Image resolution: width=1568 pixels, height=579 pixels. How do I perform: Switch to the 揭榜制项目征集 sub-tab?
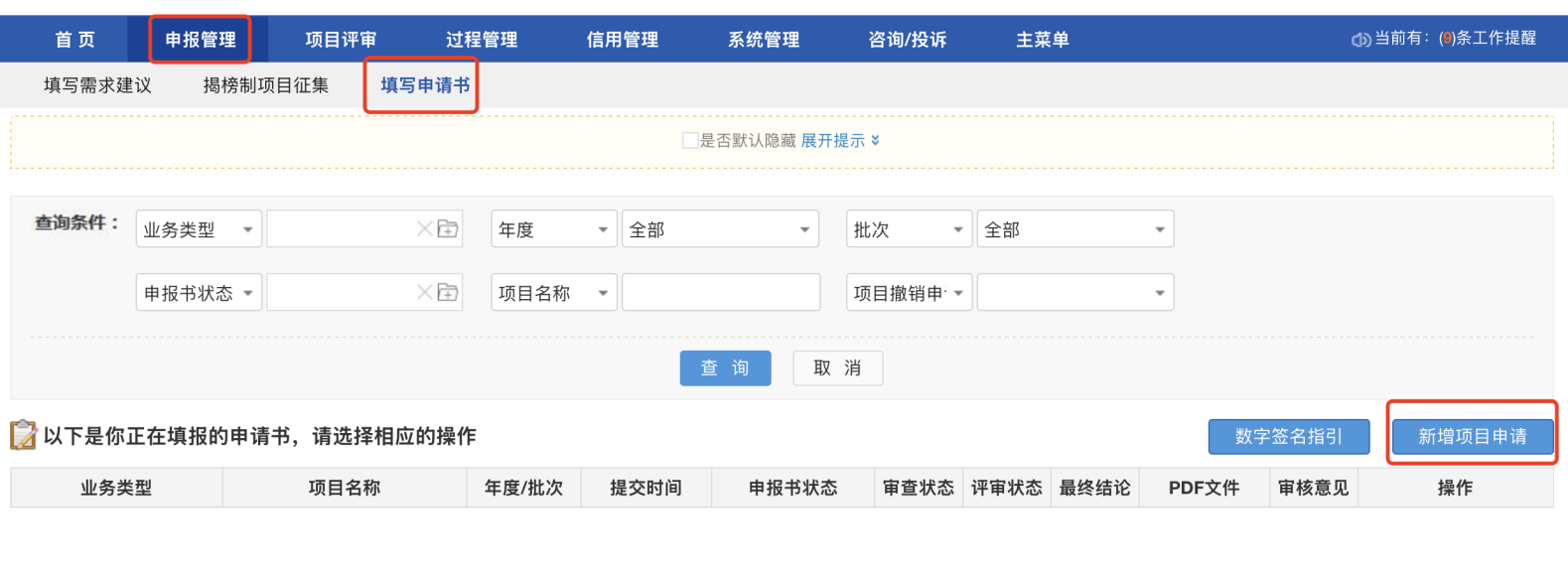pos(266,85)
